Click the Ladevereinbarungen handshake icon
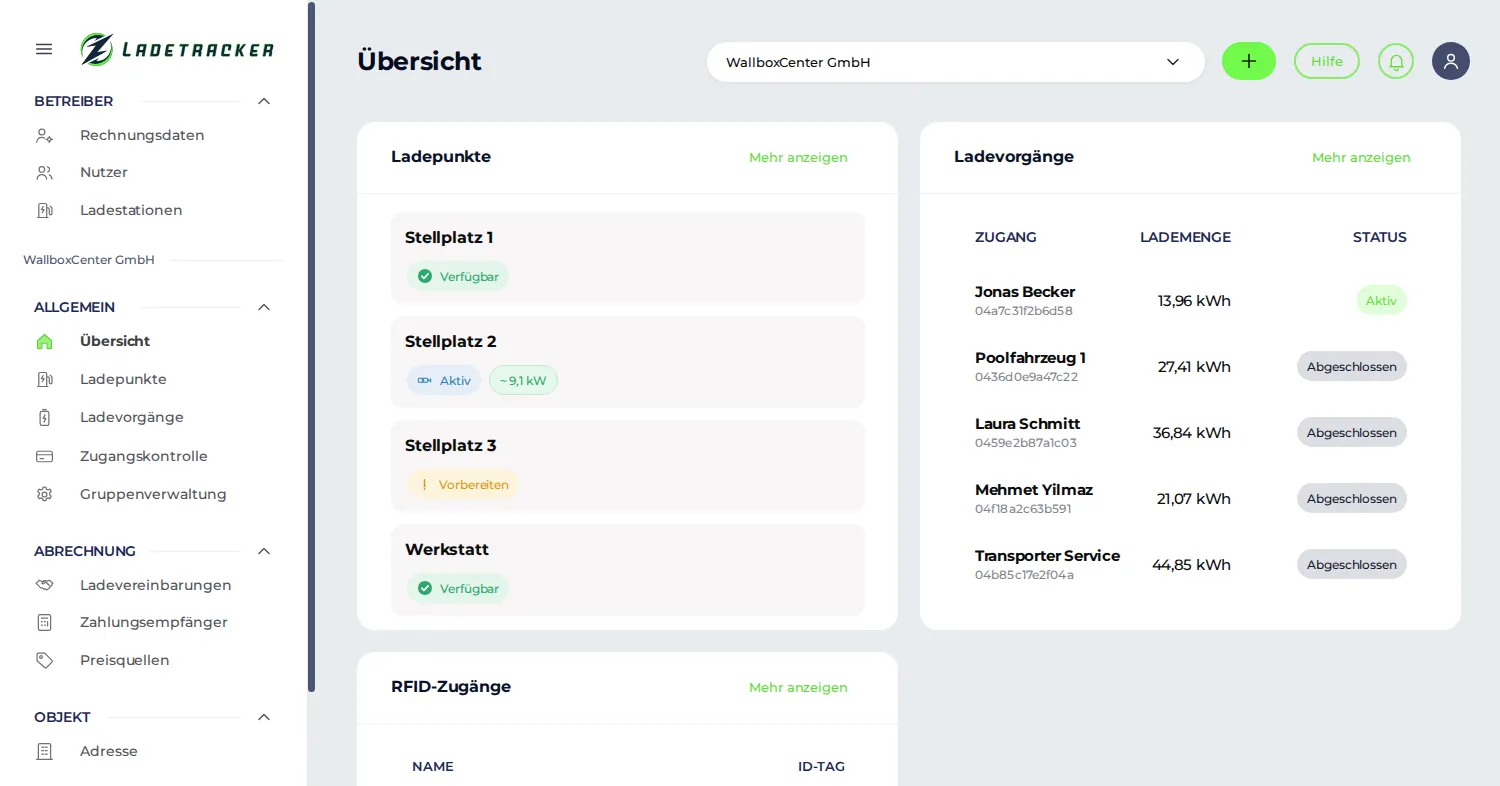The width and height of the screenshot is (1500, 786). click(x=44, y=585)
